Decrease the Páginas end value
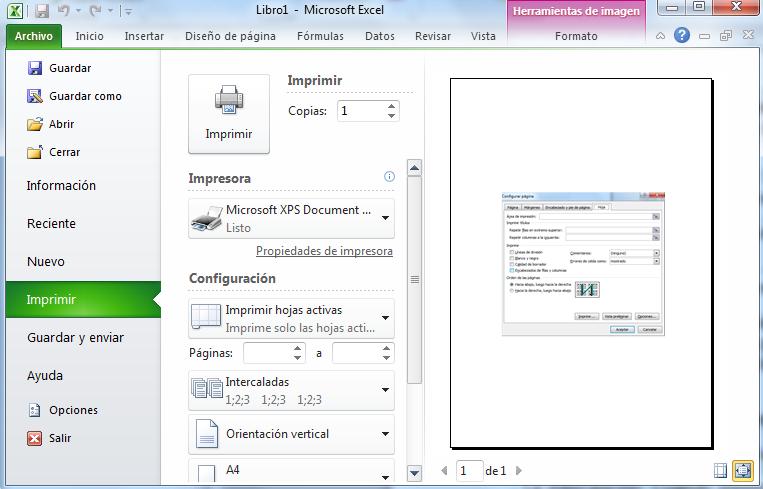 (x=387, y=358)
